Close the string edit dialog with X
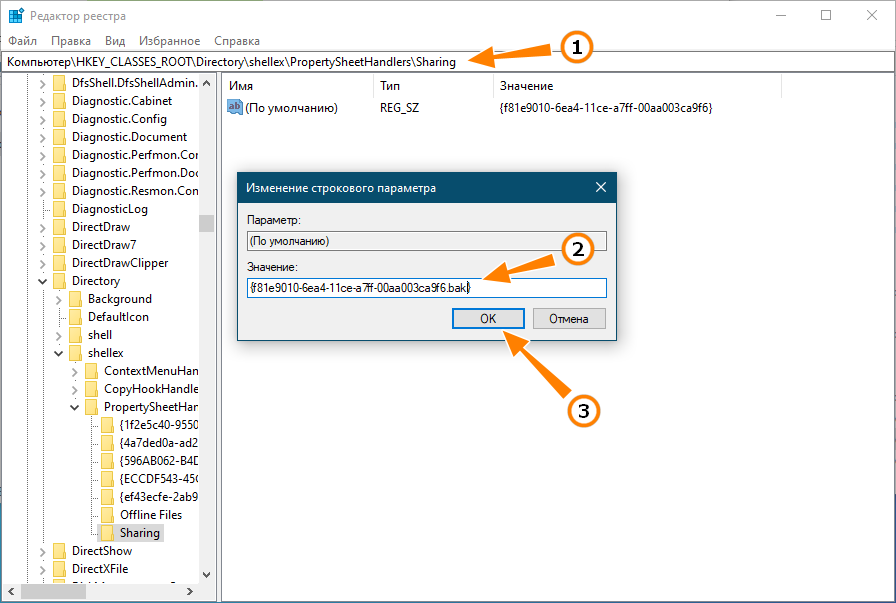 tap(601, 187)
